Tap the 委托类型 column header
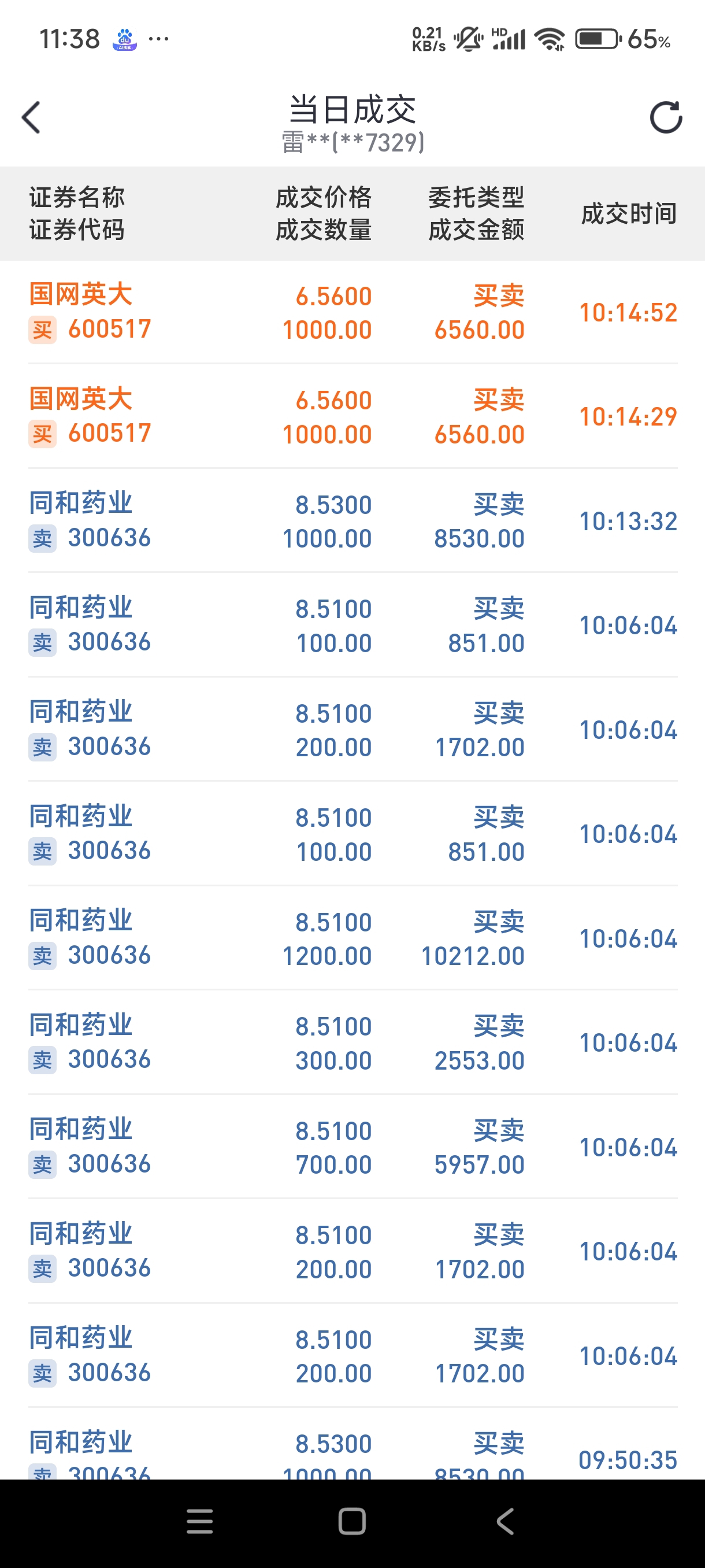Screen dimensions: 705x1568 (x=476, y=197)
